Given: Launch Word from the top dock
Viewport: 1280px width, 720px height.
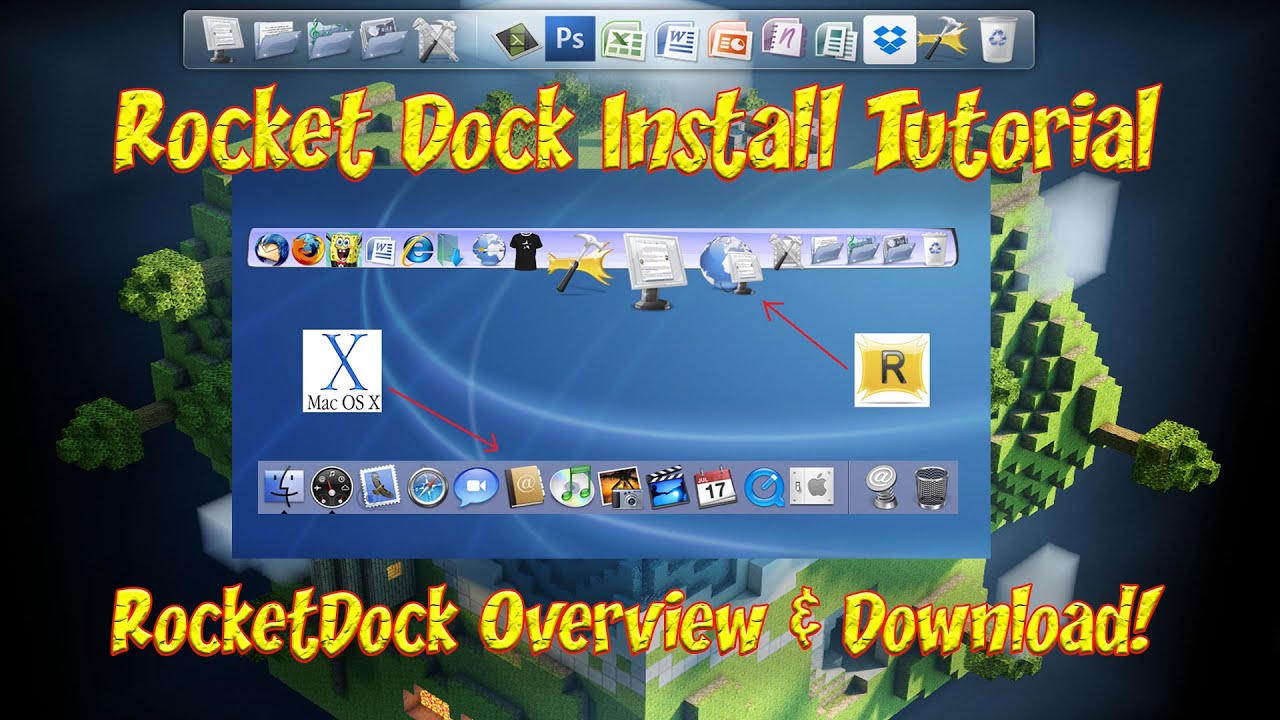Looking at the screenshot, I should tap(677, 40).
